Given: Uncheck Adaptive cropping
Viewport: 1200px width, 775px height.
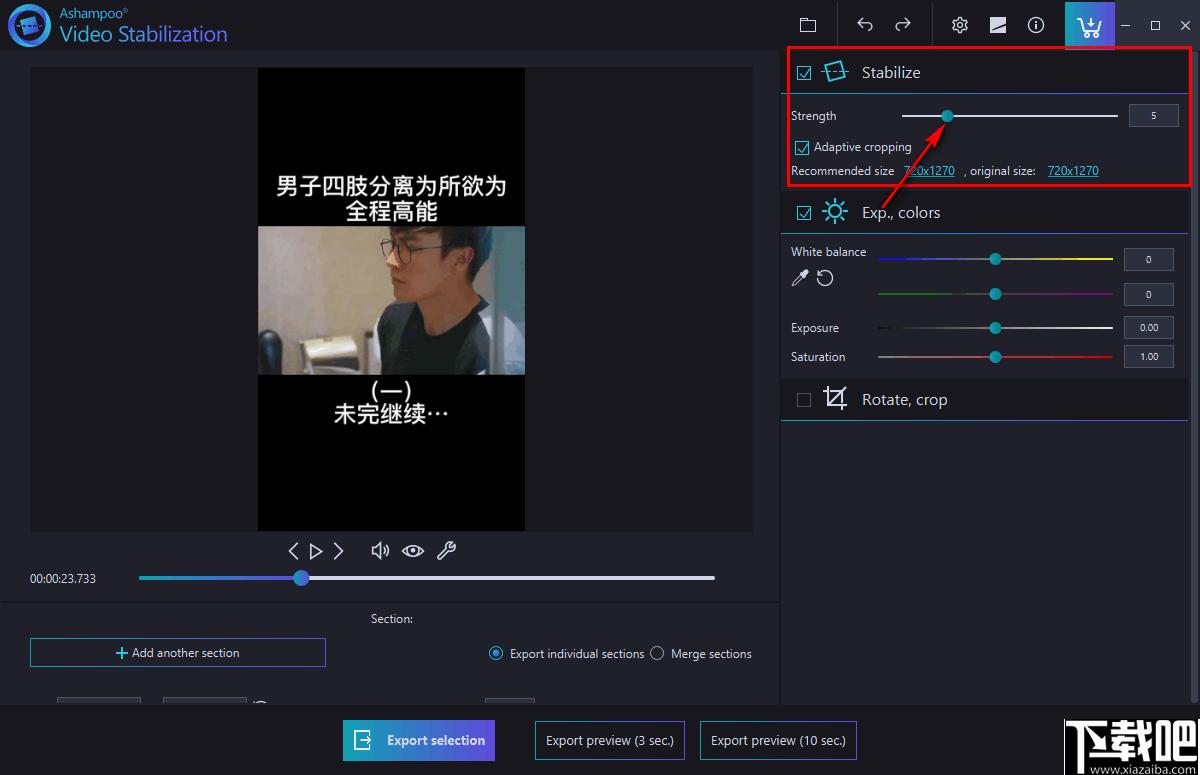Looking at the screenshot, I should tap(802, 147).
